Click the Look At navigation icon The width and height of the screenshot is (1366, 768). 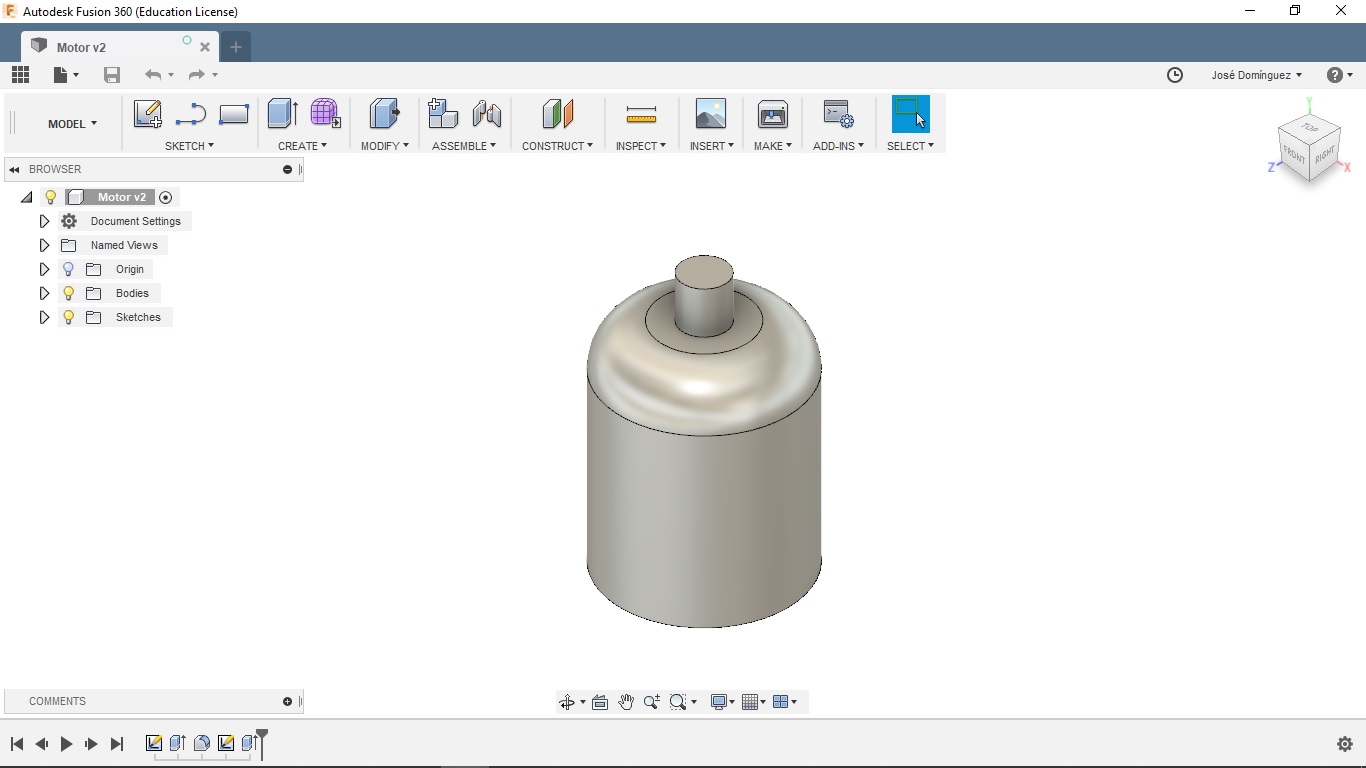point(600,702)
